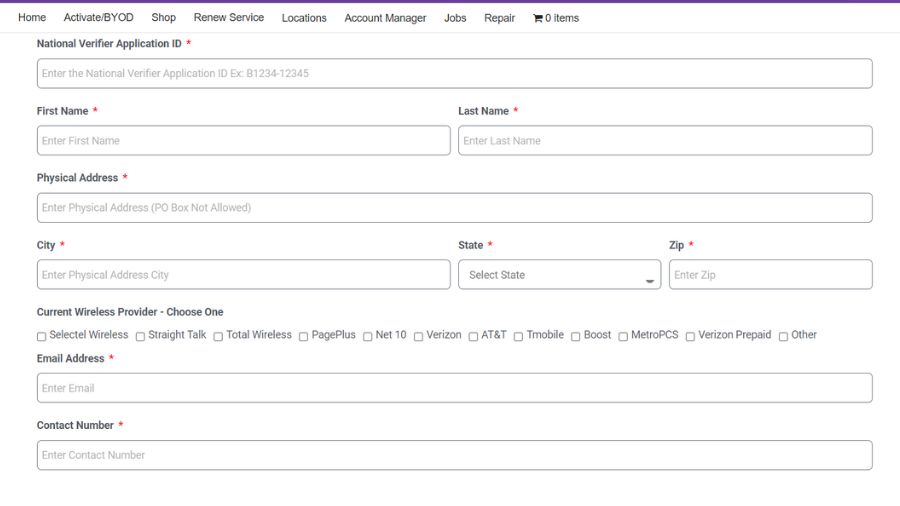
Task: Select the Verizon provider checkbox
Action: pyautogui.click(x=418, y=336)
